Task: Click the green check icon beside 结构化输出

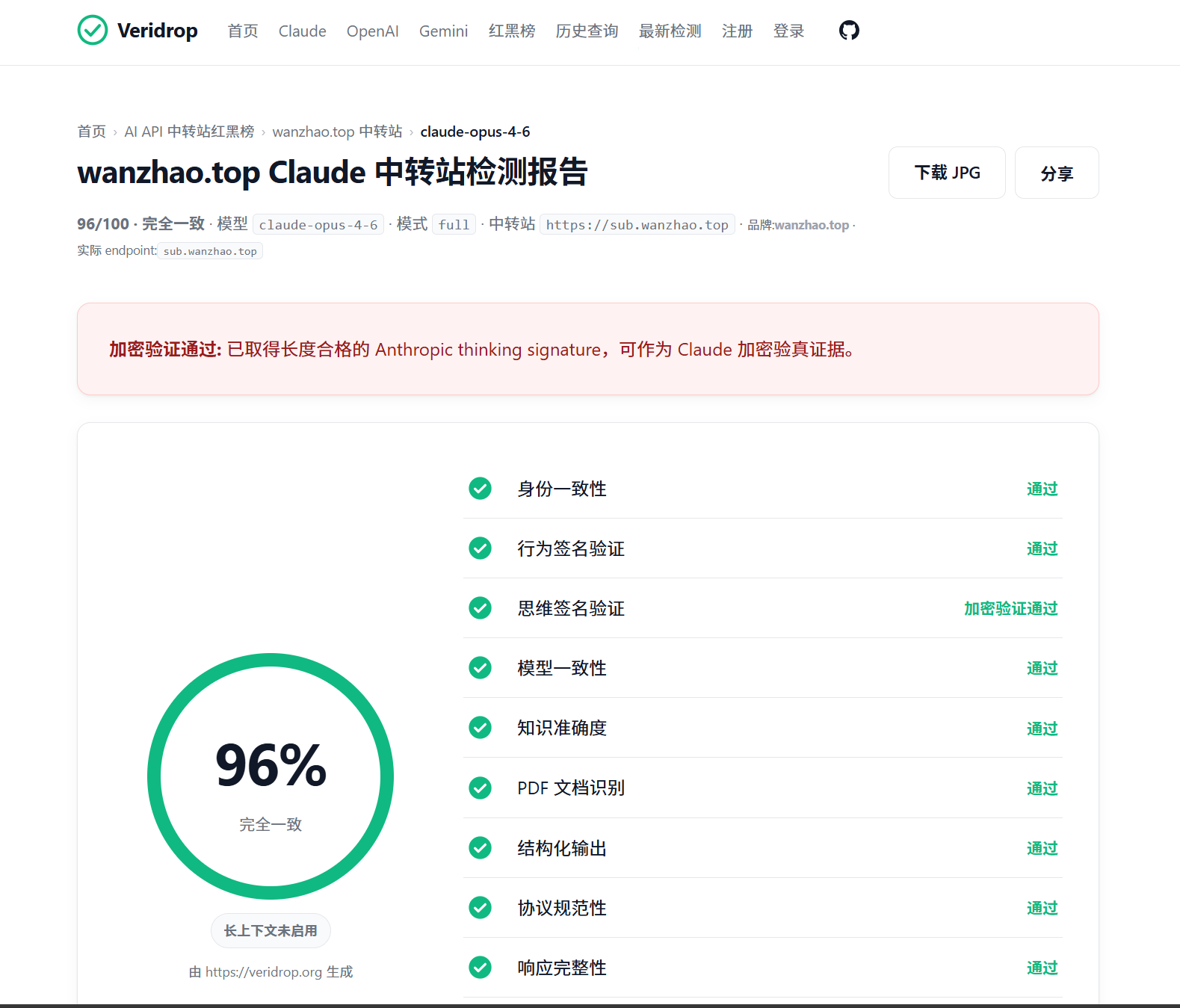Action: pyautogui.click(x=480, y=848)
